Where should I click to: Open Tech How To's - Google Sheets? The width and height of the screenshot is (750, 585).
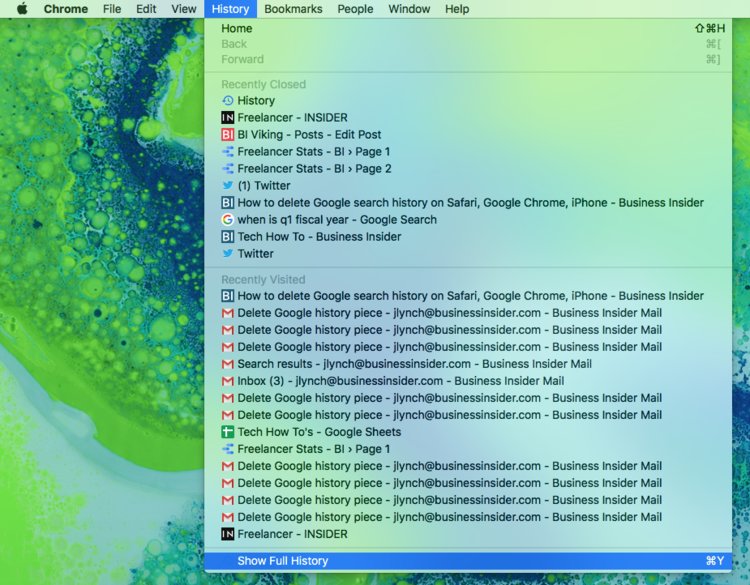click(319, 432)
